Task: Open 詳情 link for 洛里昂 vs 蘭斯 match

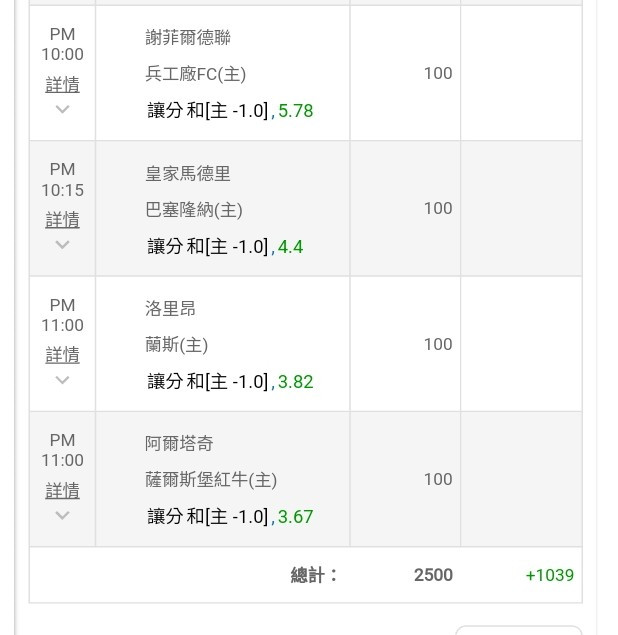Action: pos(62,355)
